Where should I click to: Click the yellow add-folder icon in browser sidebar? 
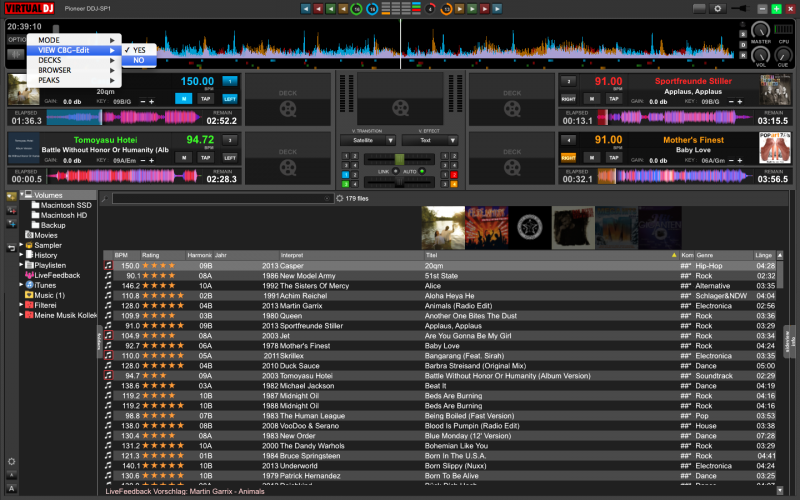11,197
